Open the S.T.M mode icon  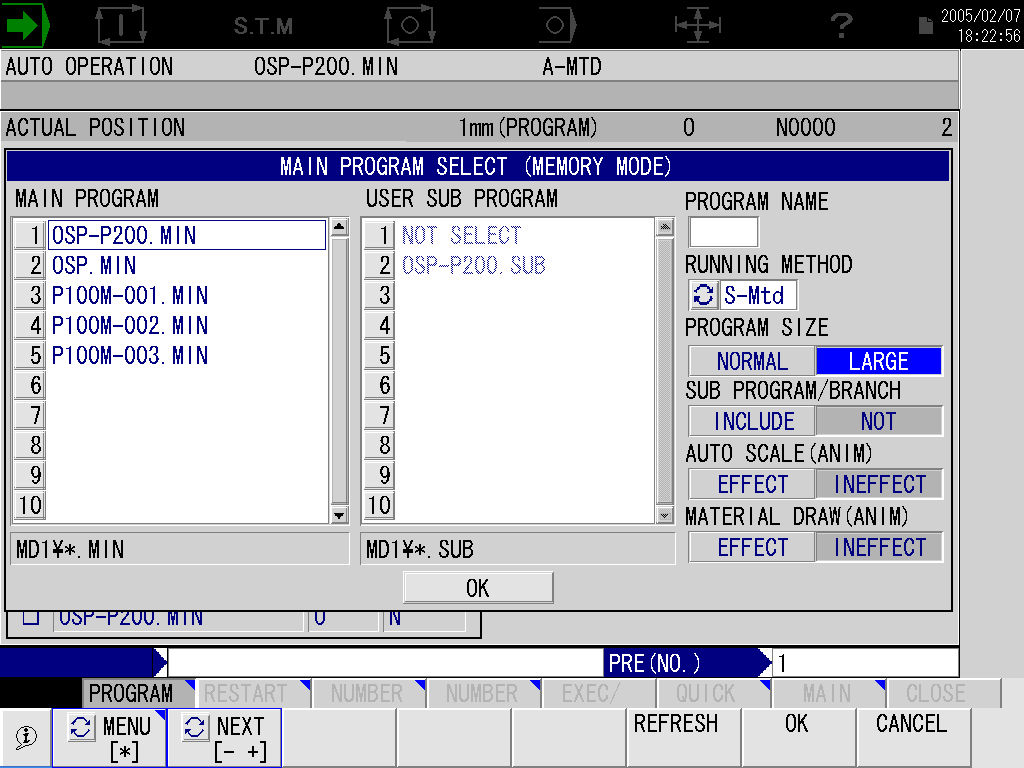tap(263, 26)
